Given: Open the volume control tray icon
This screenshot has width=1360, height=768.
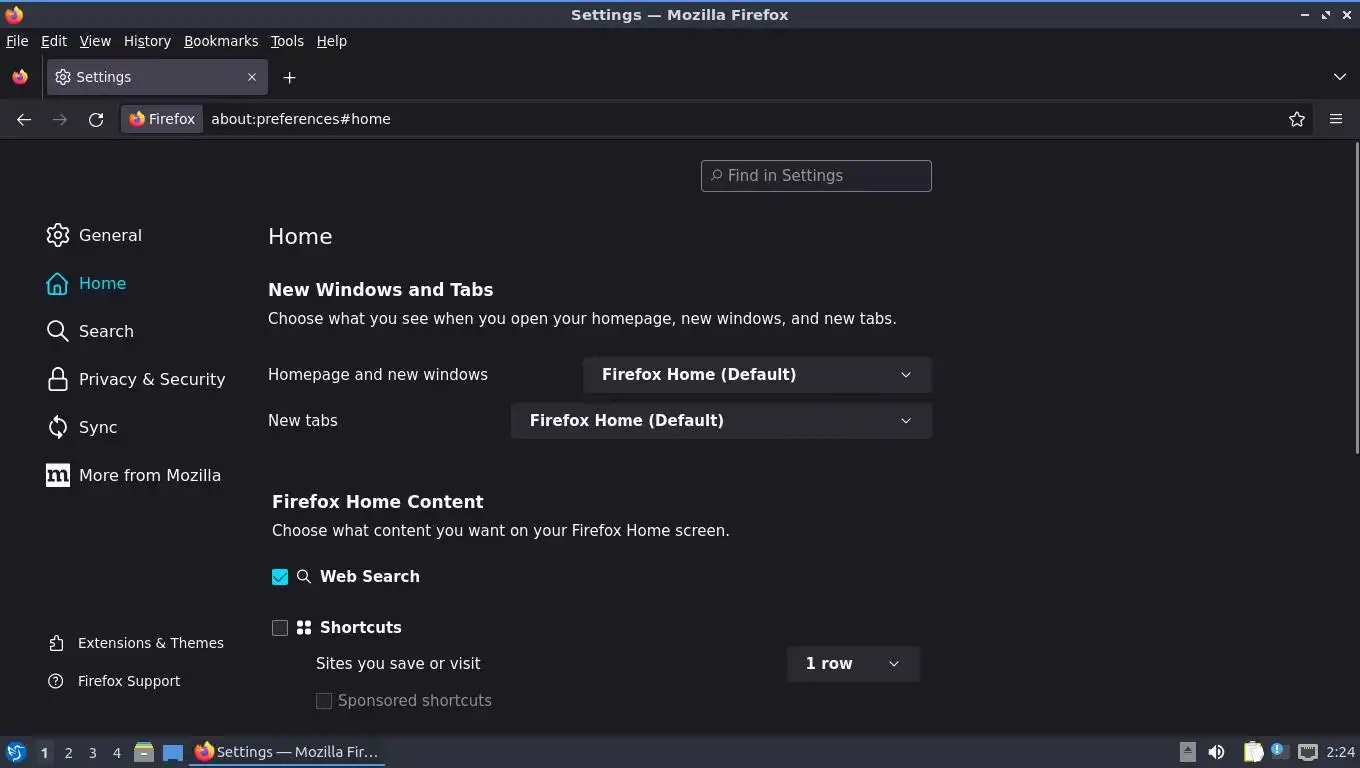Looking at the screenshot, I should [1217, 752].
